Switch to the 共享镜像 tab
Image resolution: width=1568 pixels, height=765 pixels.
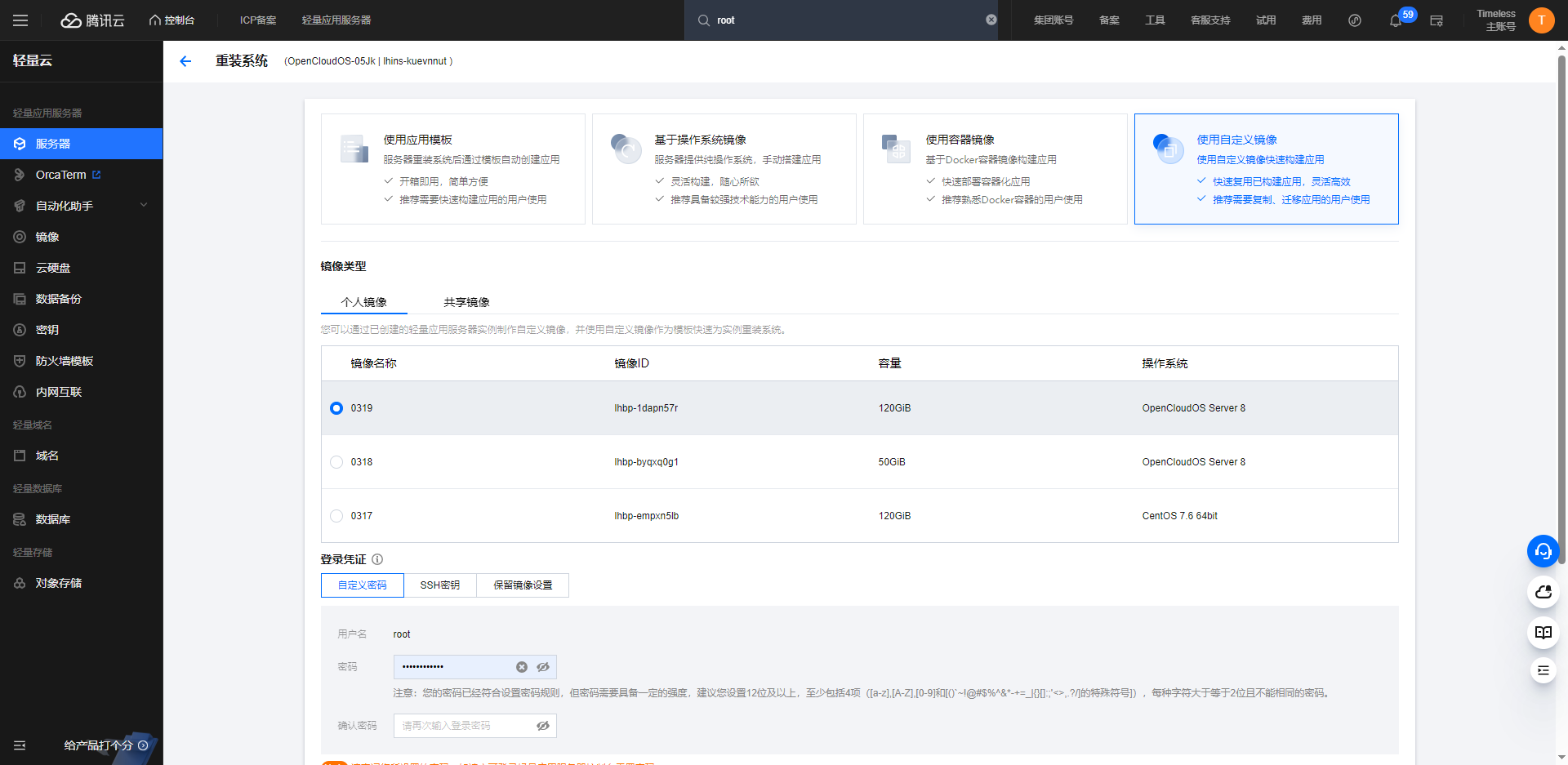point(466,302)
